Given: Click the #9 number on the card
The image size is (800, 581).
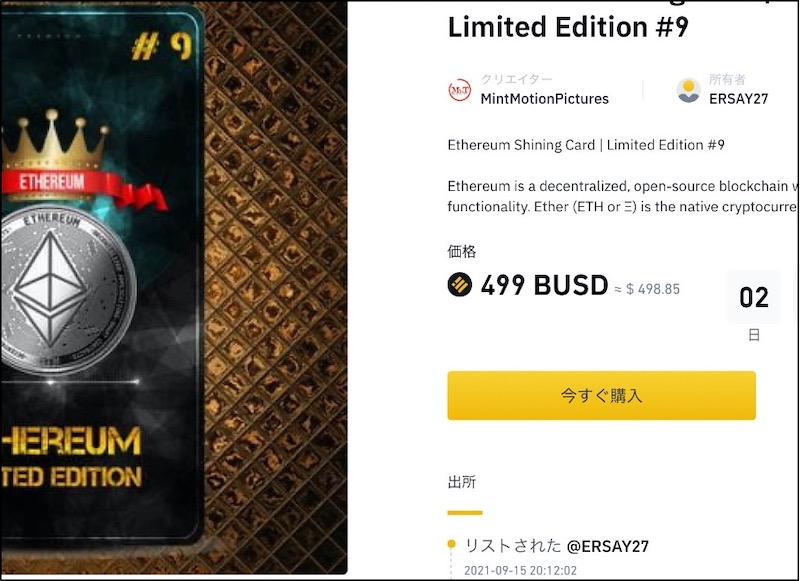Looking at the screenshot, I should click(x=161, y=46).
